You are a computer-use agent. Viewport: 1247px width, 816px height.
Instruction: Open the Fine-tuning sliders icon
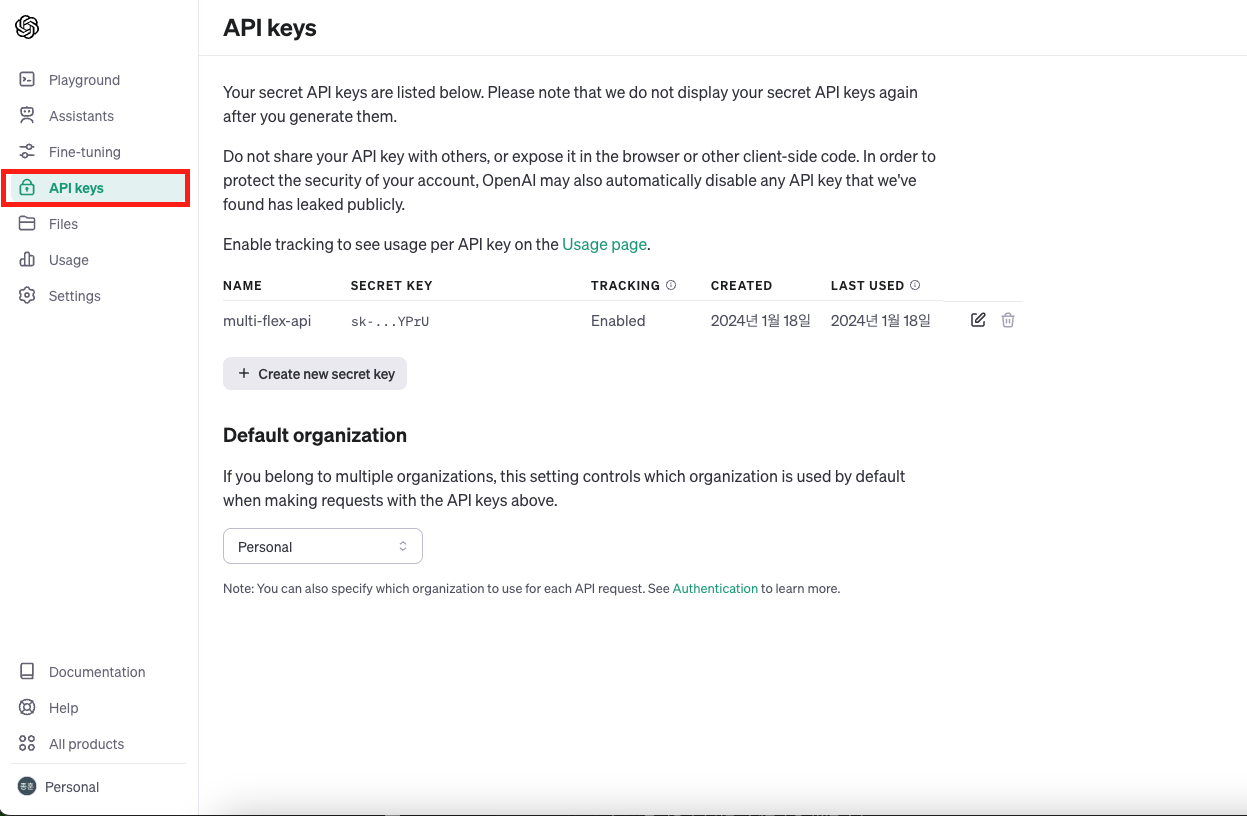tap(28, 152)
